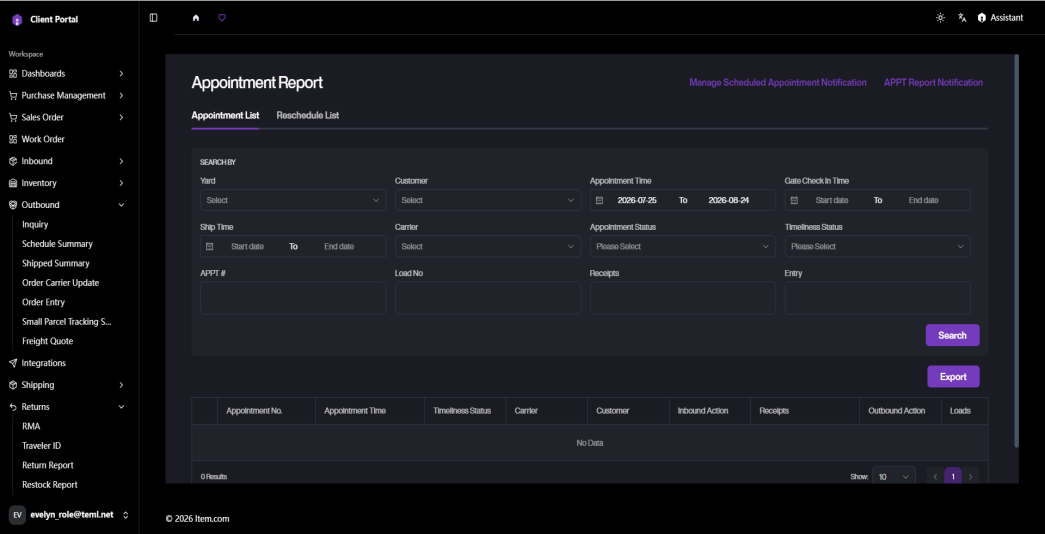Expand the Shipping chevron
Viewport: 1045px width, 534px height.
(121, 385)
